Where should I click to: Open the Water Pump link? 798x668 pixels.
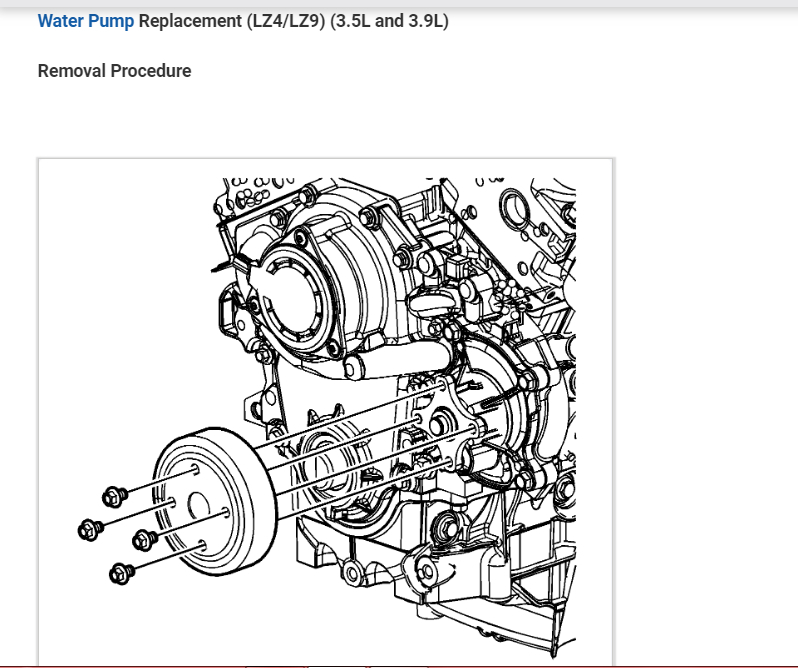[x=86, y=21]
